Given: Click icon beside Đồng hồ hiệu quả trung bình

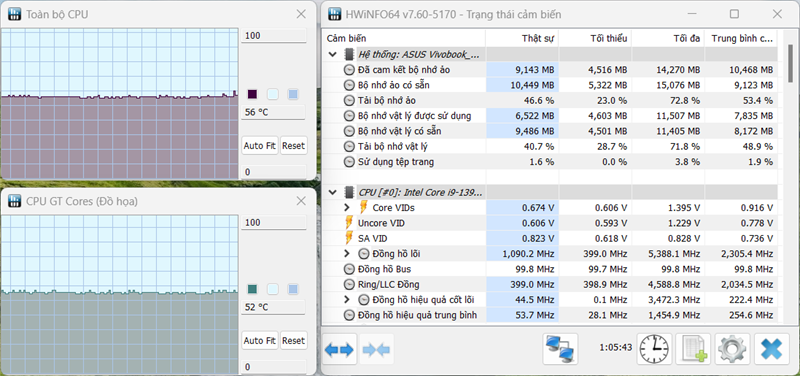Looking at the screenshot, I should click(x=349, y=315).
